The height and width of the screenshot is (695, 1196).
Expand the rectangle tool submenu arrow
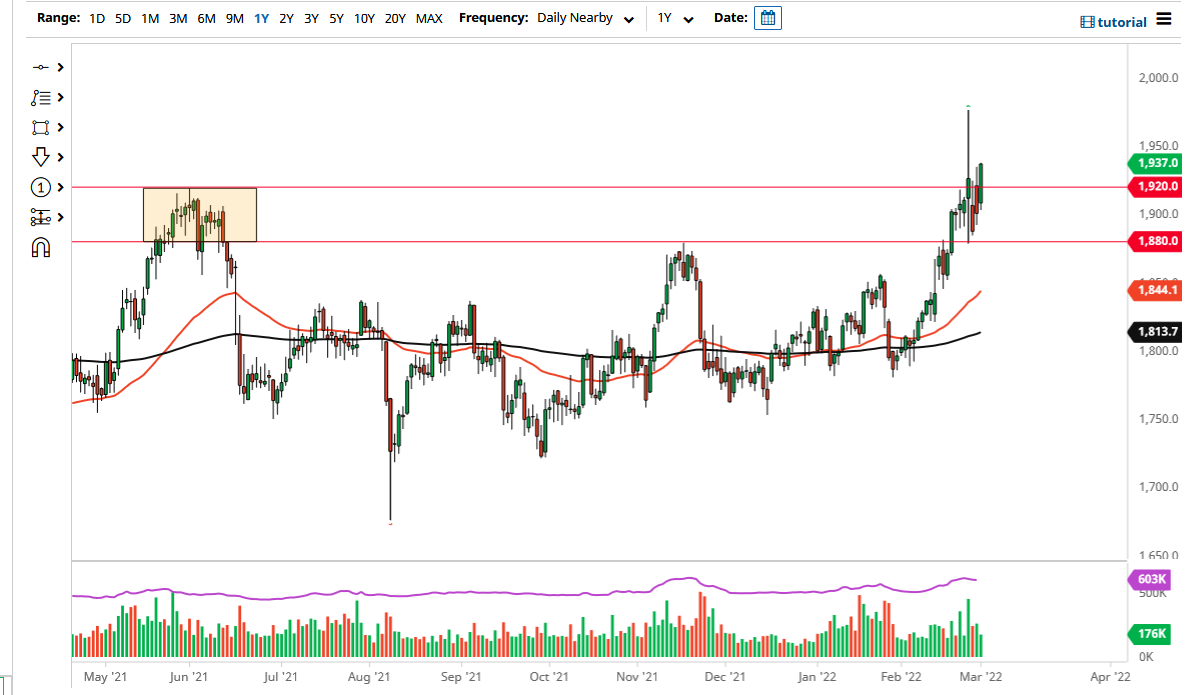[60, 127]
